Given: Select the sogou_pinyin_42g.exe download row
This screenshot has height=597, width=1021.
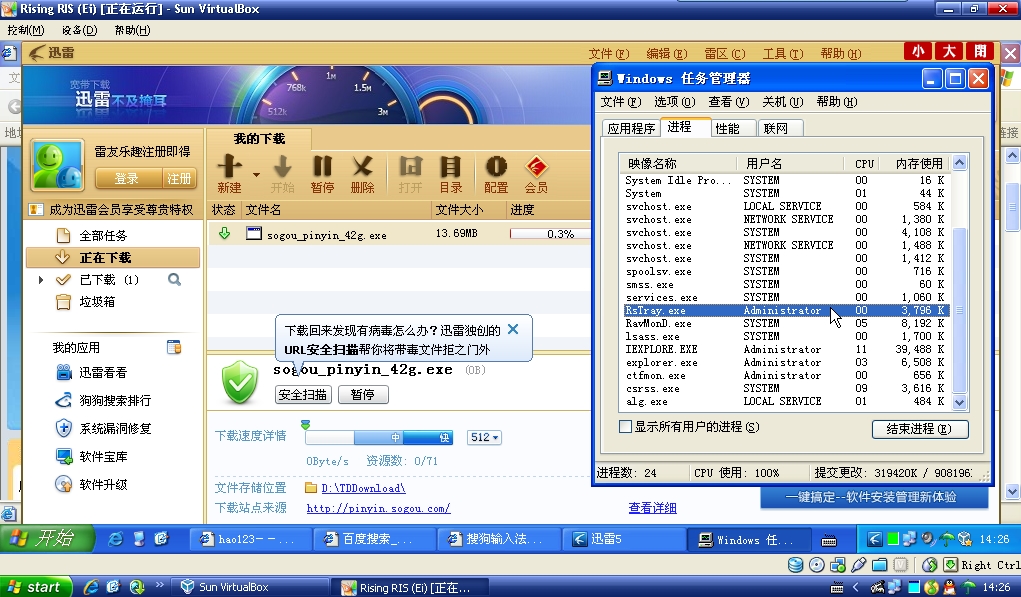Looking at the screenshot, I should [x=400, y=234].
